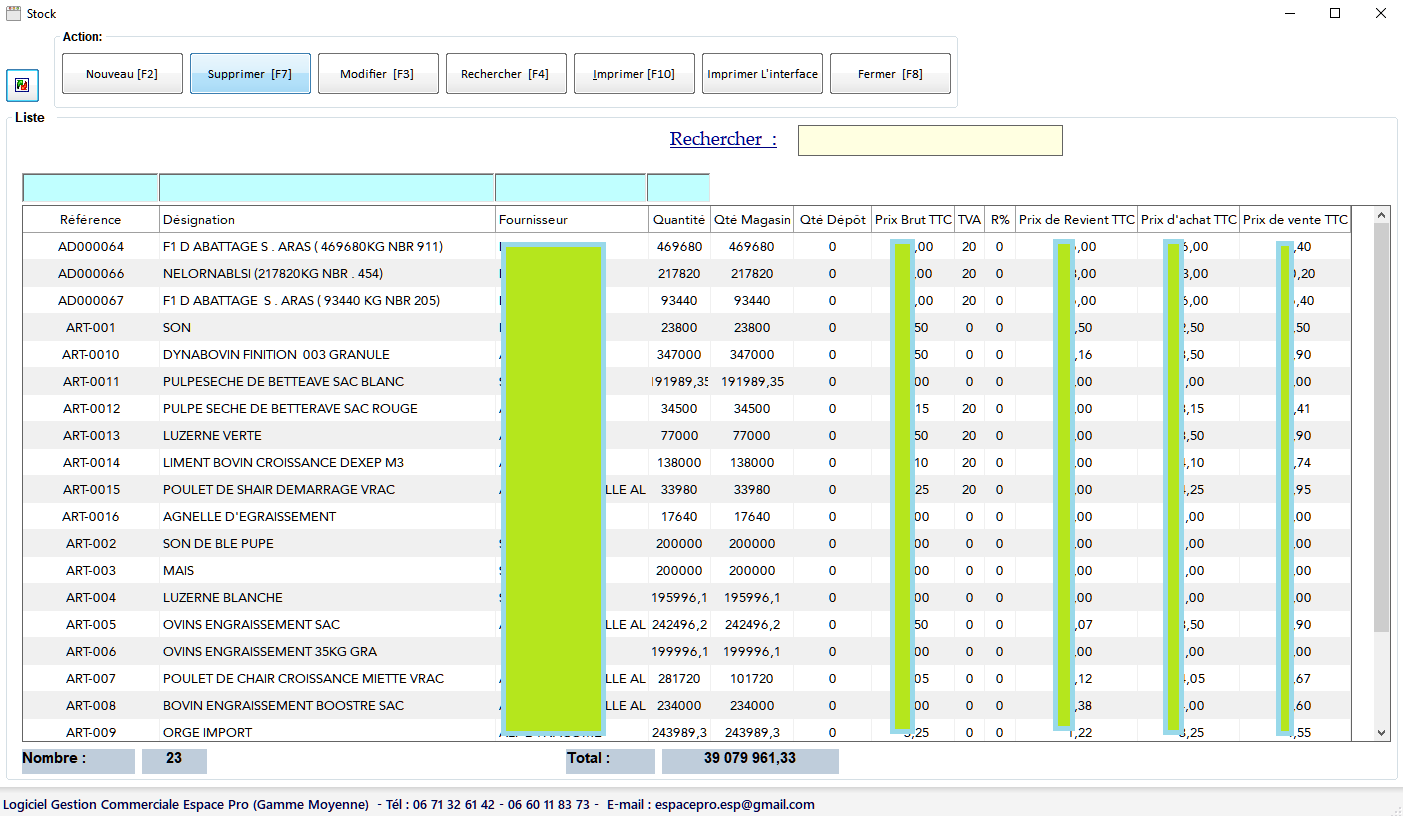1403x818 pixels.
Task: Click the Rechercher [F4] button
Action: (x=506, y=74)
